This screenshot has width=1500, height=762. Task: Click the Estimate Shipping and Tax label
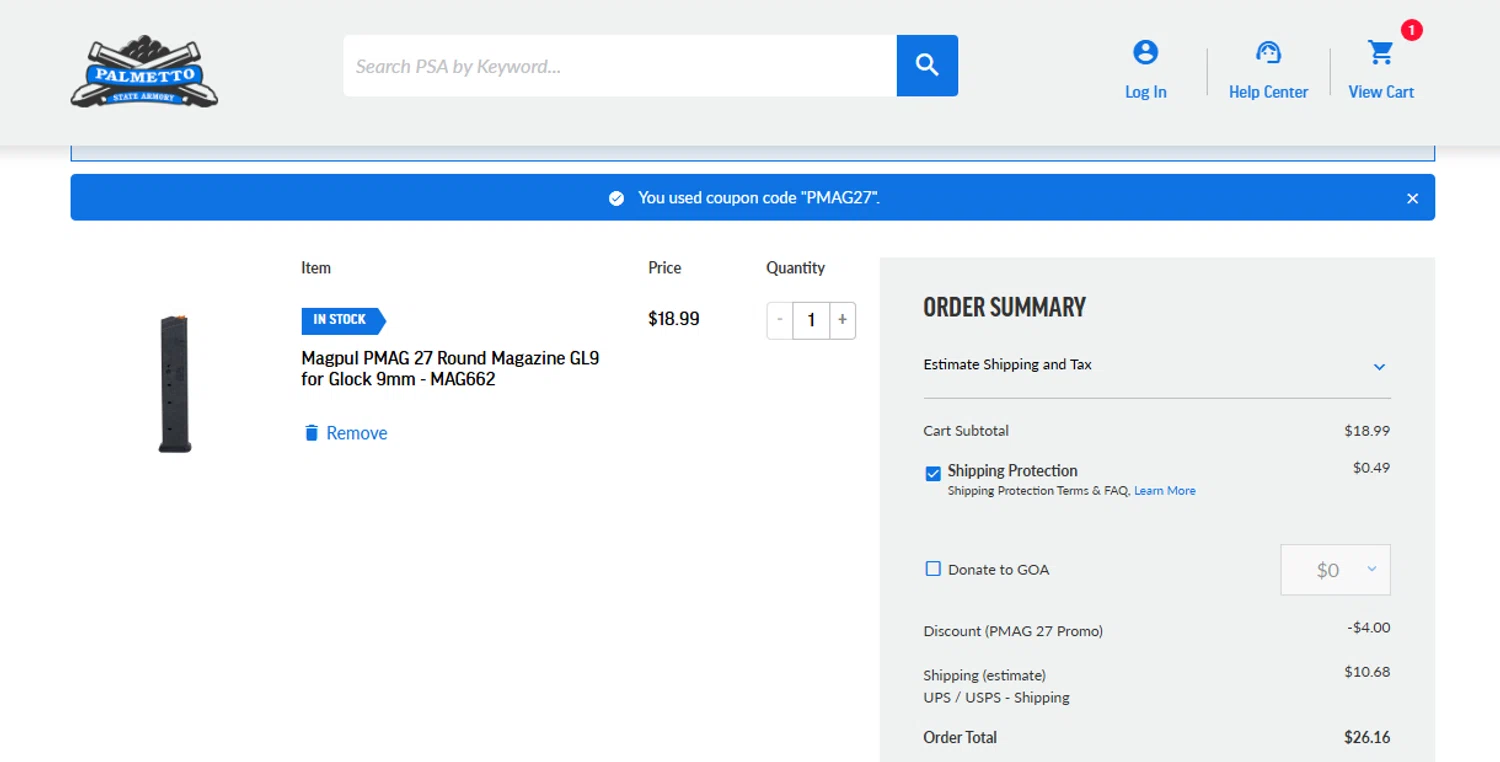(1007, 365)
